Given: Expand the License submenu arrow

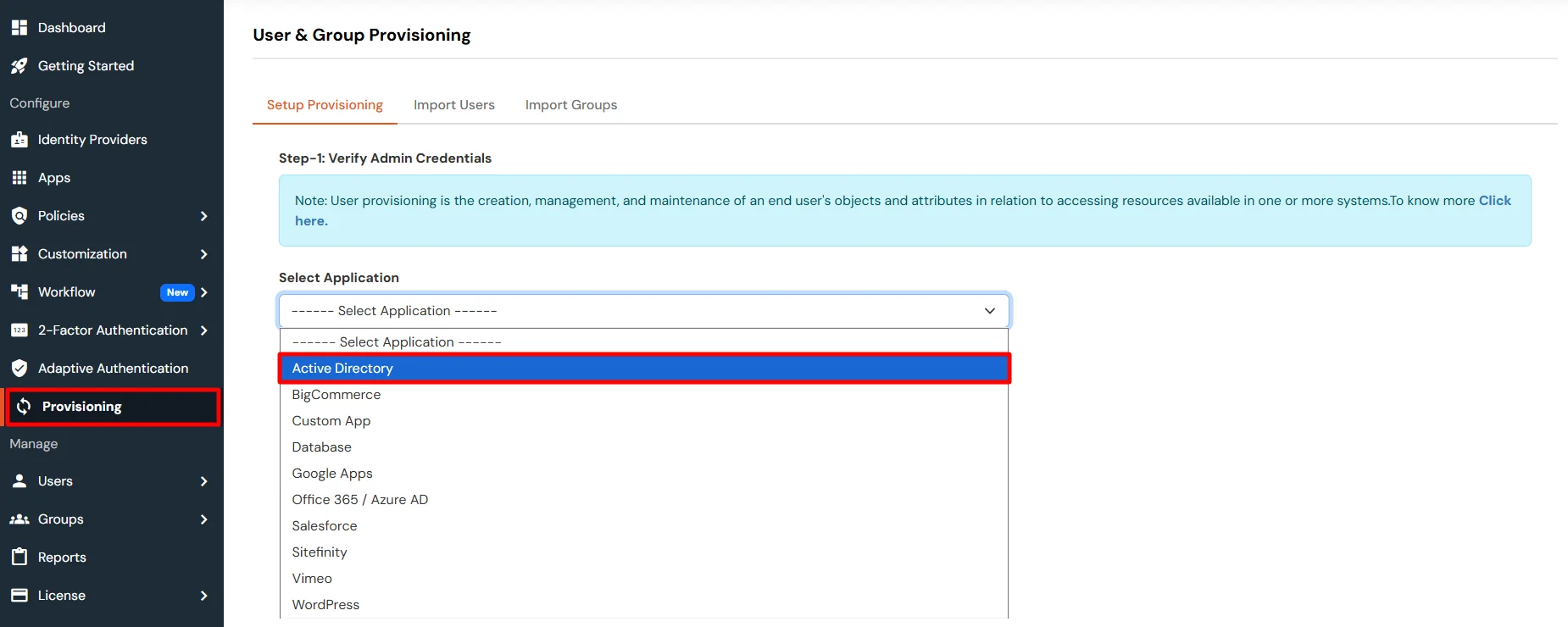Looking at the screenshot, I should [x=203, y=596].
